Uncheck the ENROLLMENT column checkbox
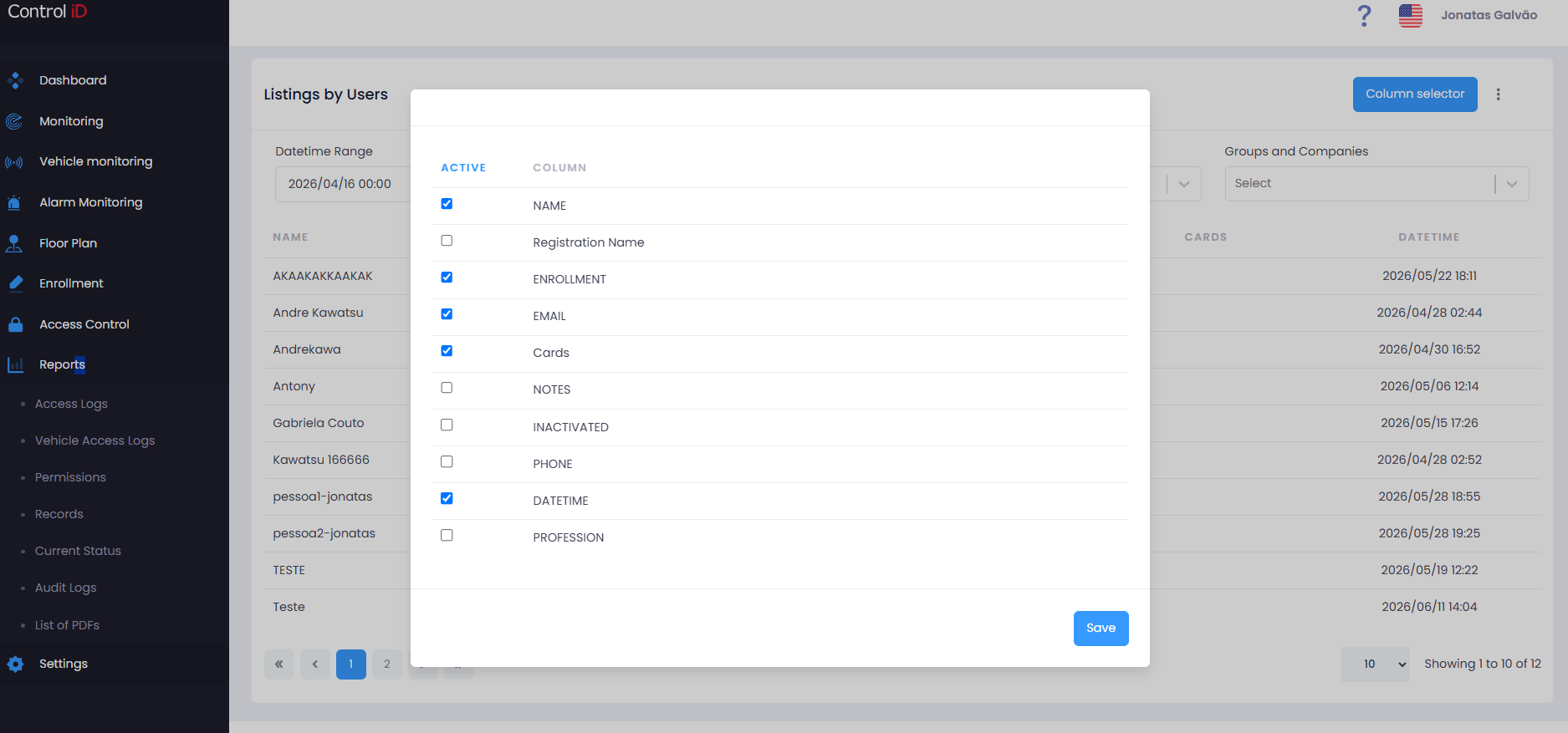1568x733 pixels. click(447, 277)
